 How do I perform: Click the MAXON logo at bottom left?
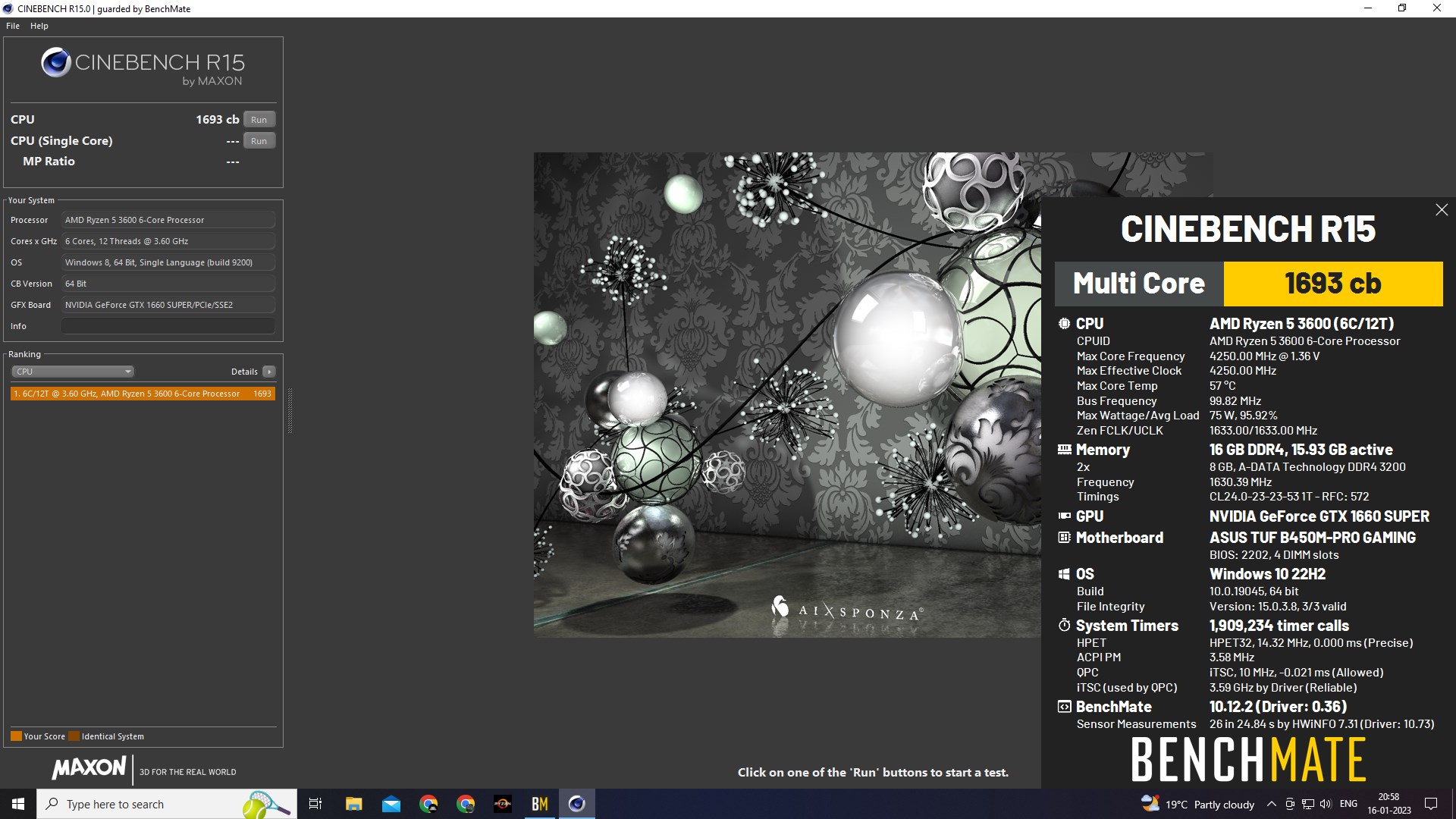[89, 767]
